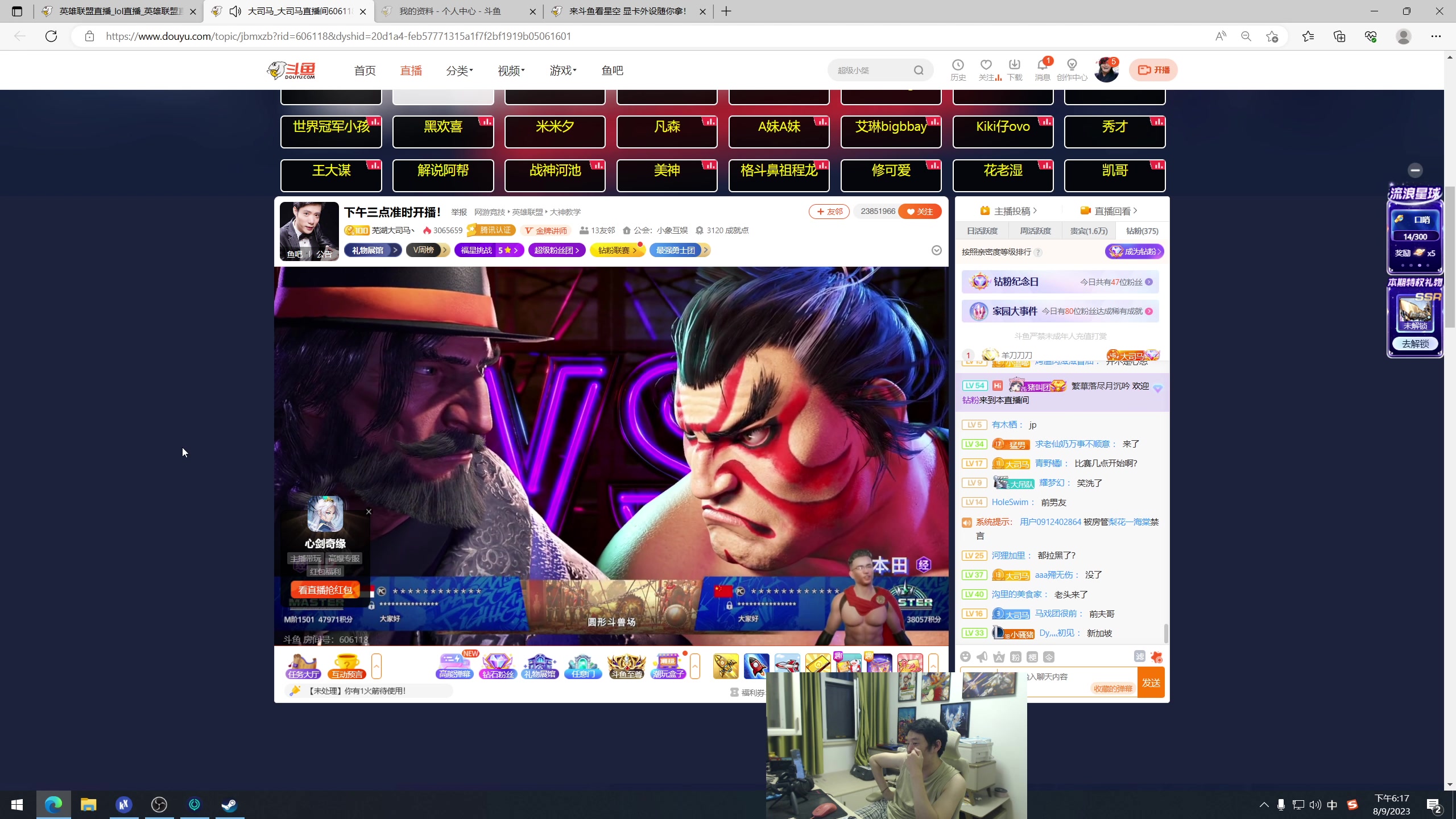The height and width of the screenshot is (819, 1456).
Task: Toggle the 滤 danmaku filter icon
Action: click(x=1140, y=656)
